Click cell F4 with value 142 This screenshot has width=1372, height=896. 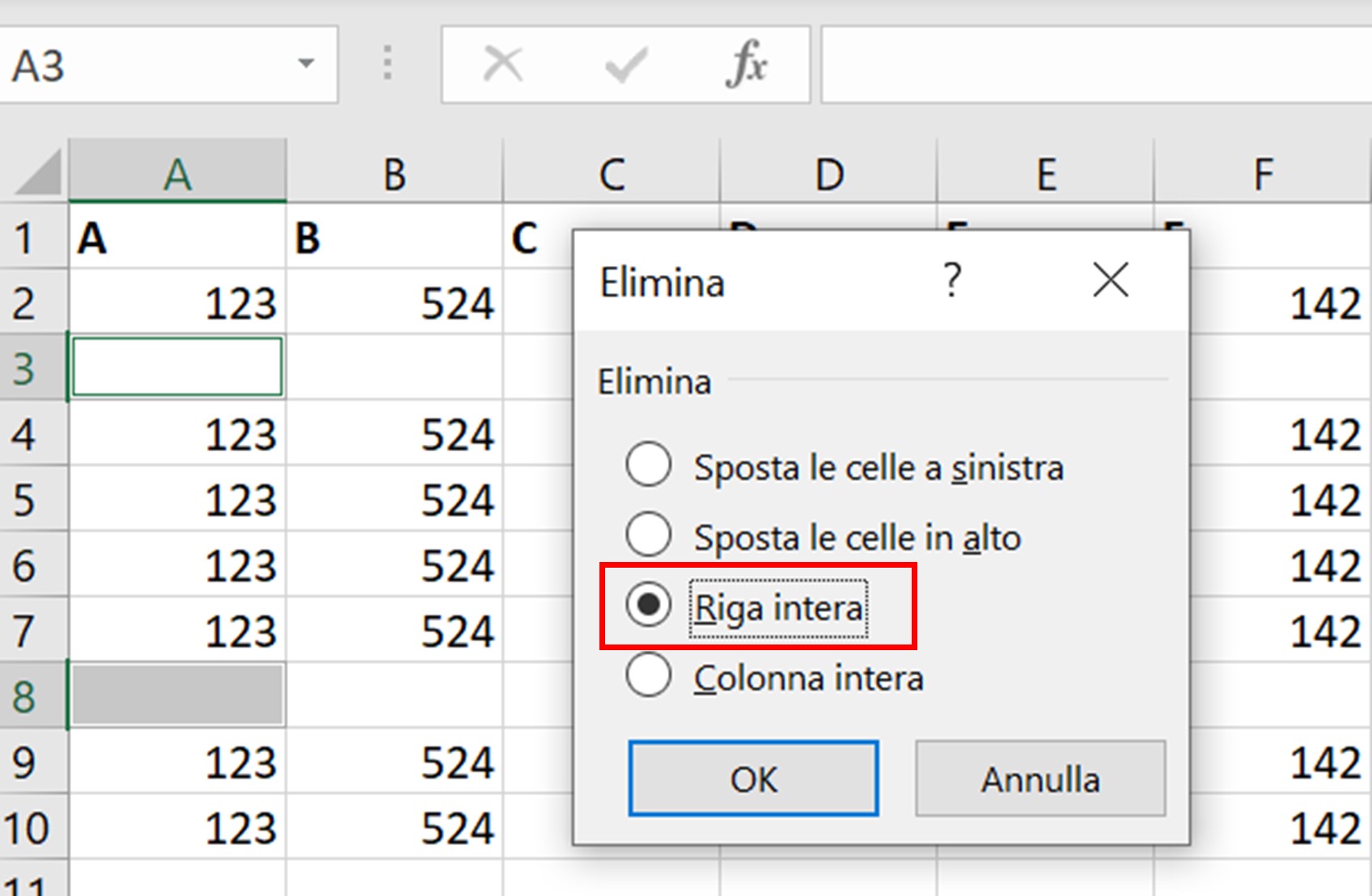(1281, 433)
